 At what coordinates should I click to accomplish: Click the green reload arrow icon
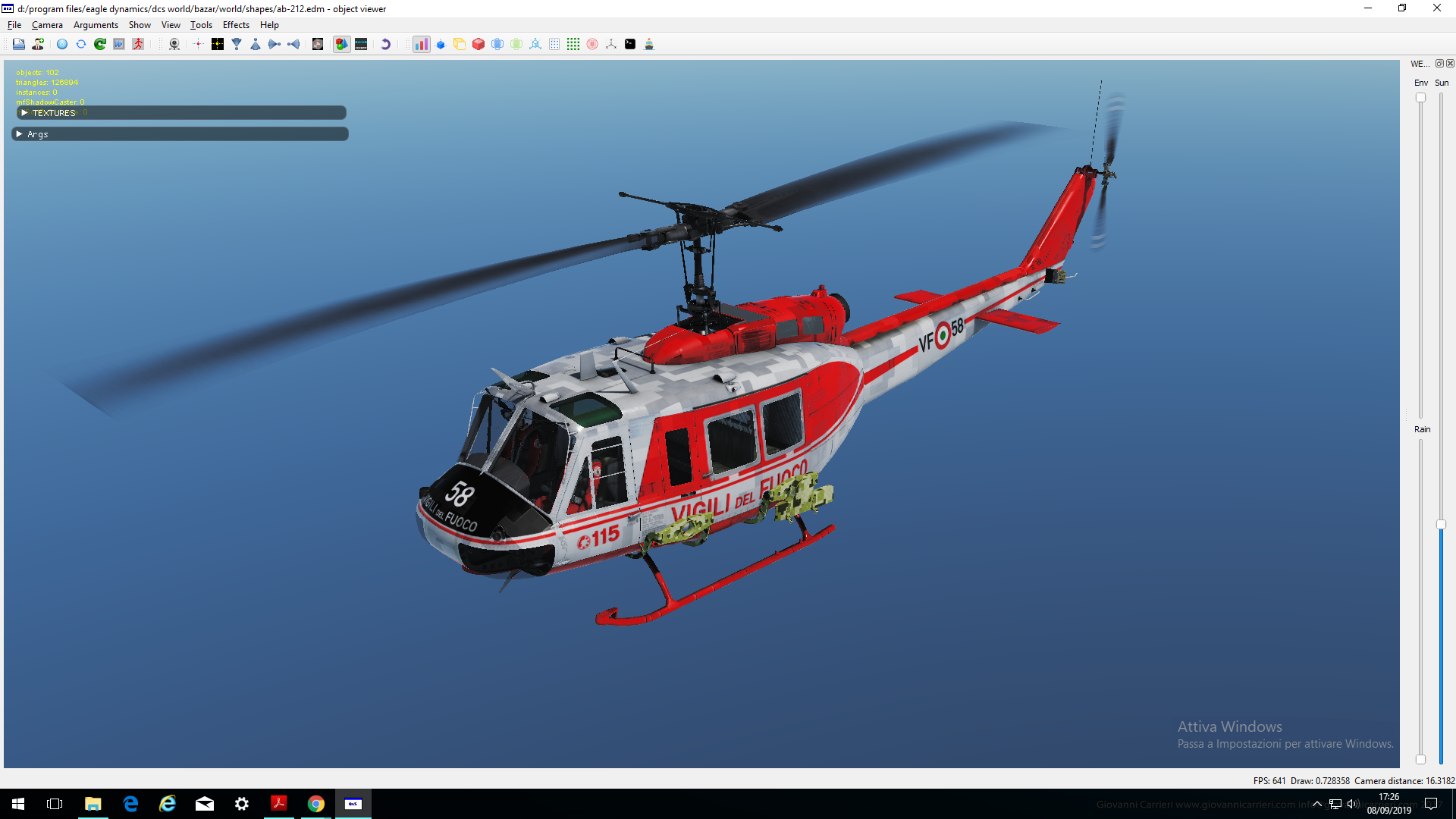[100, 44]
